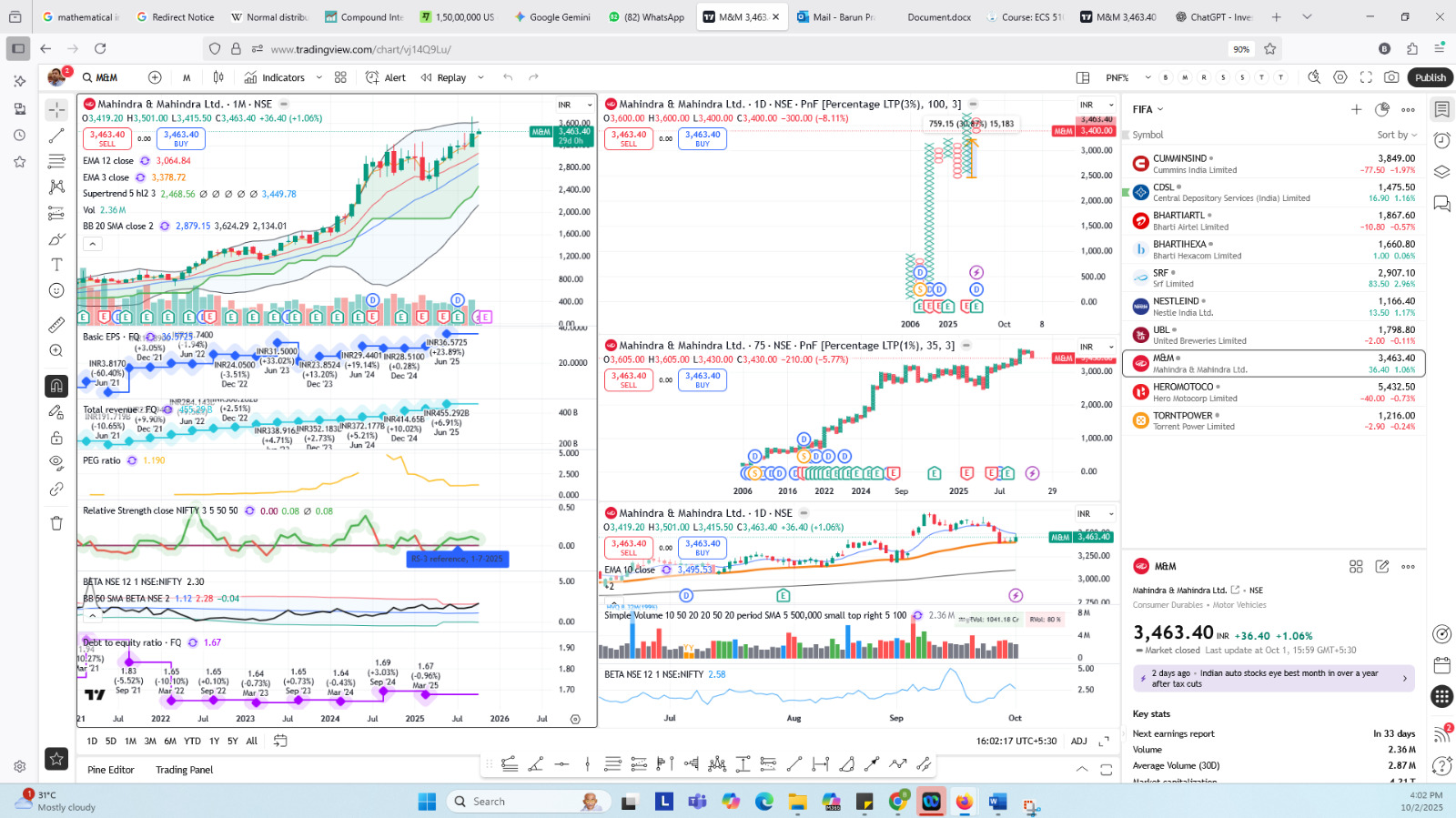Open chart settings hexagon icon
The width and height of the screenshot is (1456, 818).
tap(1340, 77)
